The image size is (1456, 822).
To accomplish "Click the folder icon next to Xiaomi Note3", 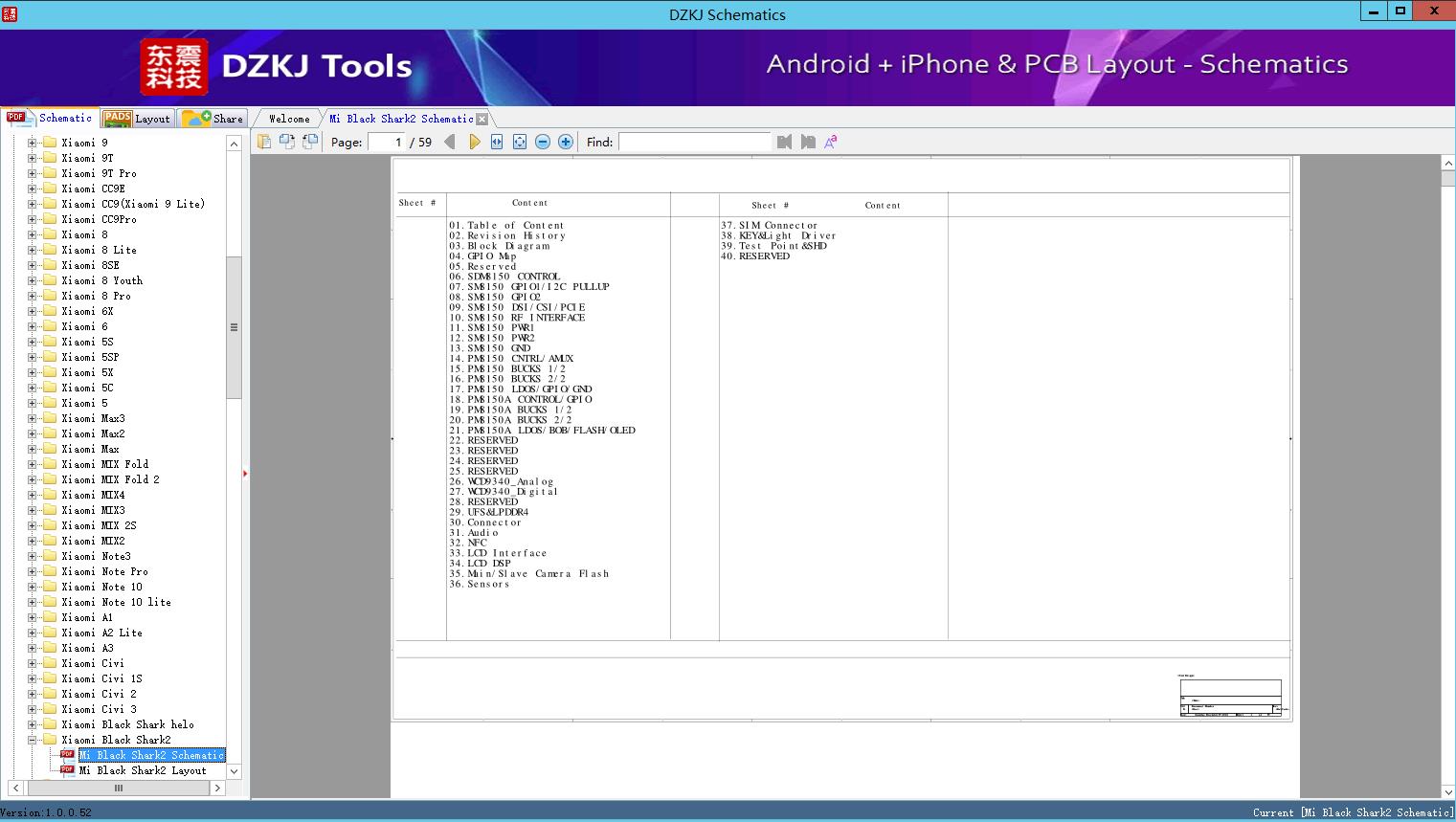I will [x=50, y=556].
